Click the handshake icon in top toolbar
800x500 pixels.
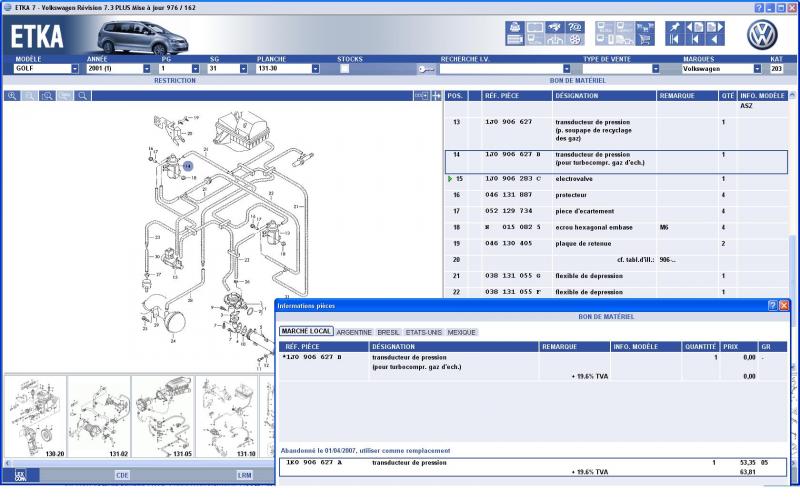pos(555,27)
